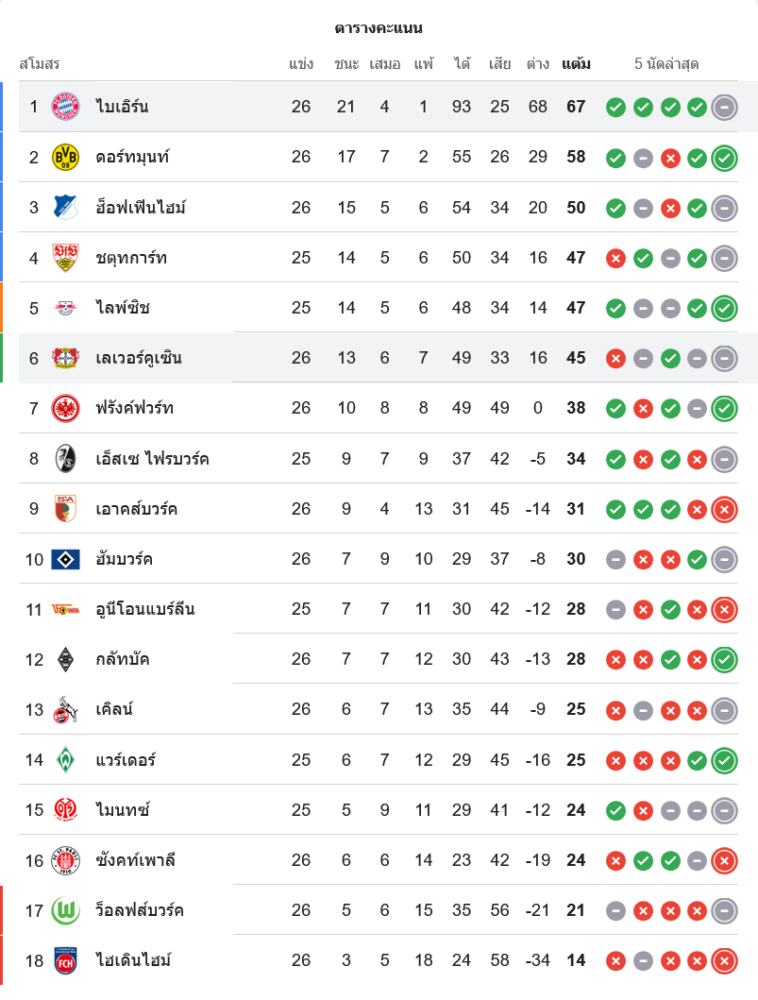Click the Bayern Munich club logo
The width and height of the screenshot is (758, 1000).
coord(66,107)
